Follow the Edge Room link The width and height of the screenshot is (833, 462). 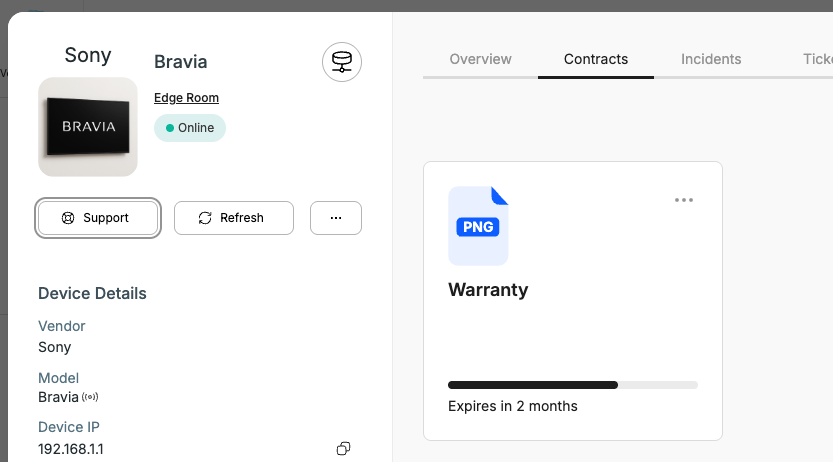186,98
